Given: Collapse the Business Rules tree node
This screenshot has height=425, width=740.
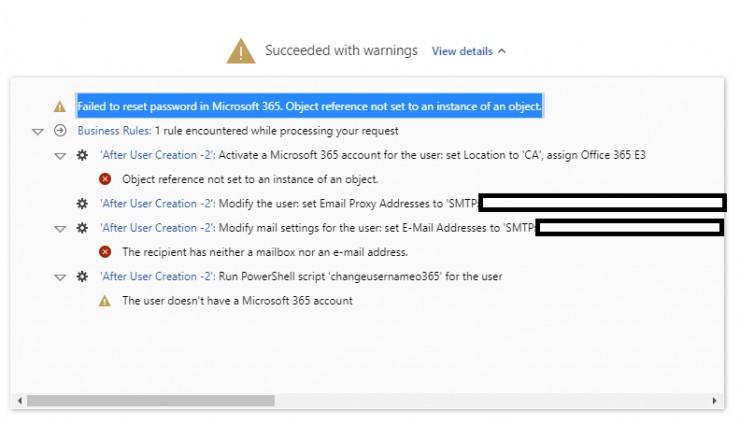Looking at the screenshot, I should (x=38, y=131).
